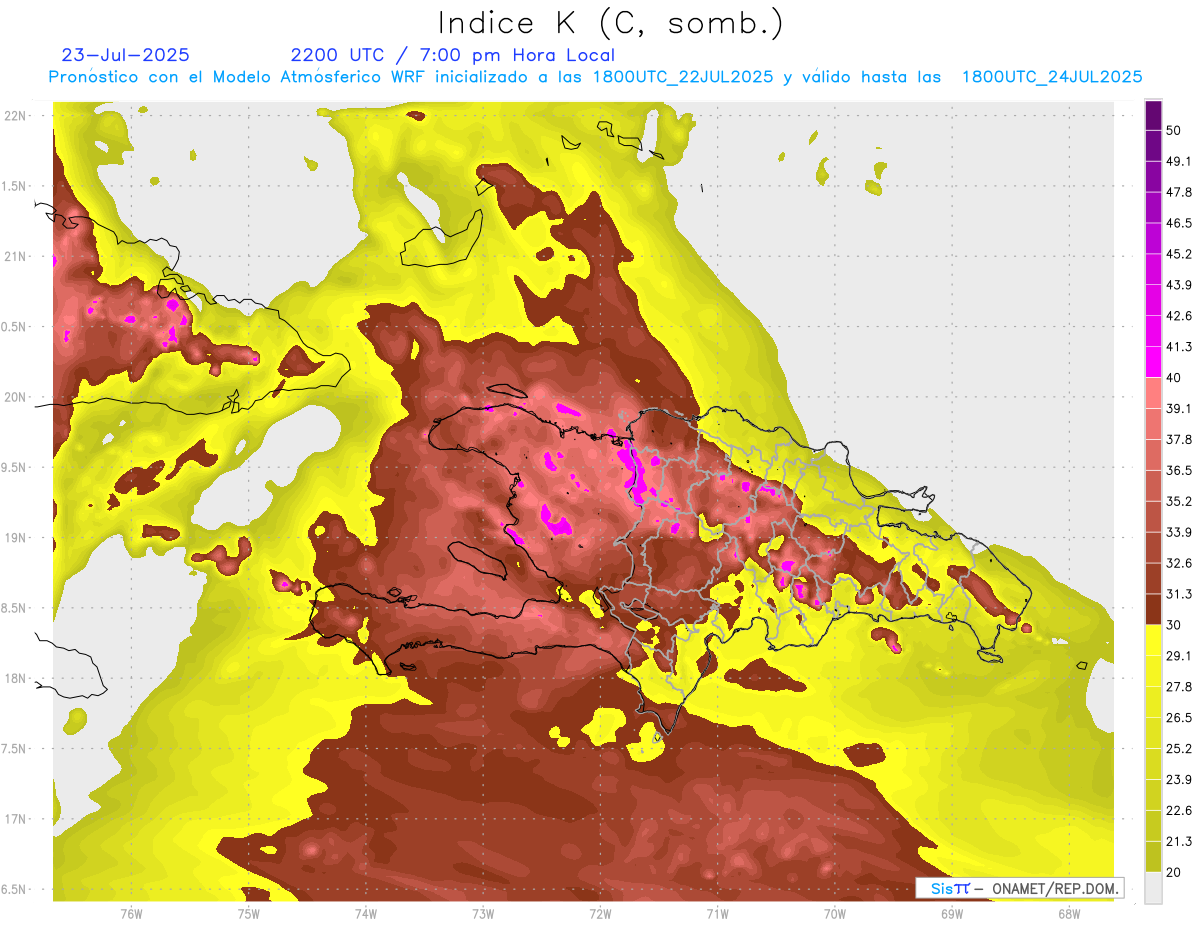Screen dimensions: 1200x927
Task: Click color bar value '43.9'
Action: [1178, 285]
